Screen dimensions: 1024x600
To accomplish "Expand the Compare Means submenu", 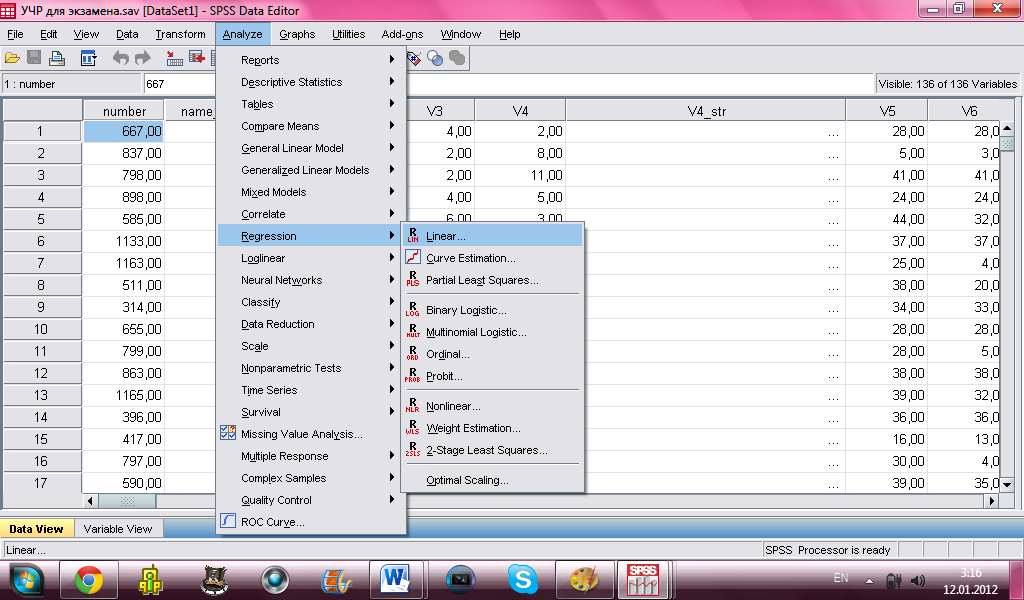I will (311, 126).
